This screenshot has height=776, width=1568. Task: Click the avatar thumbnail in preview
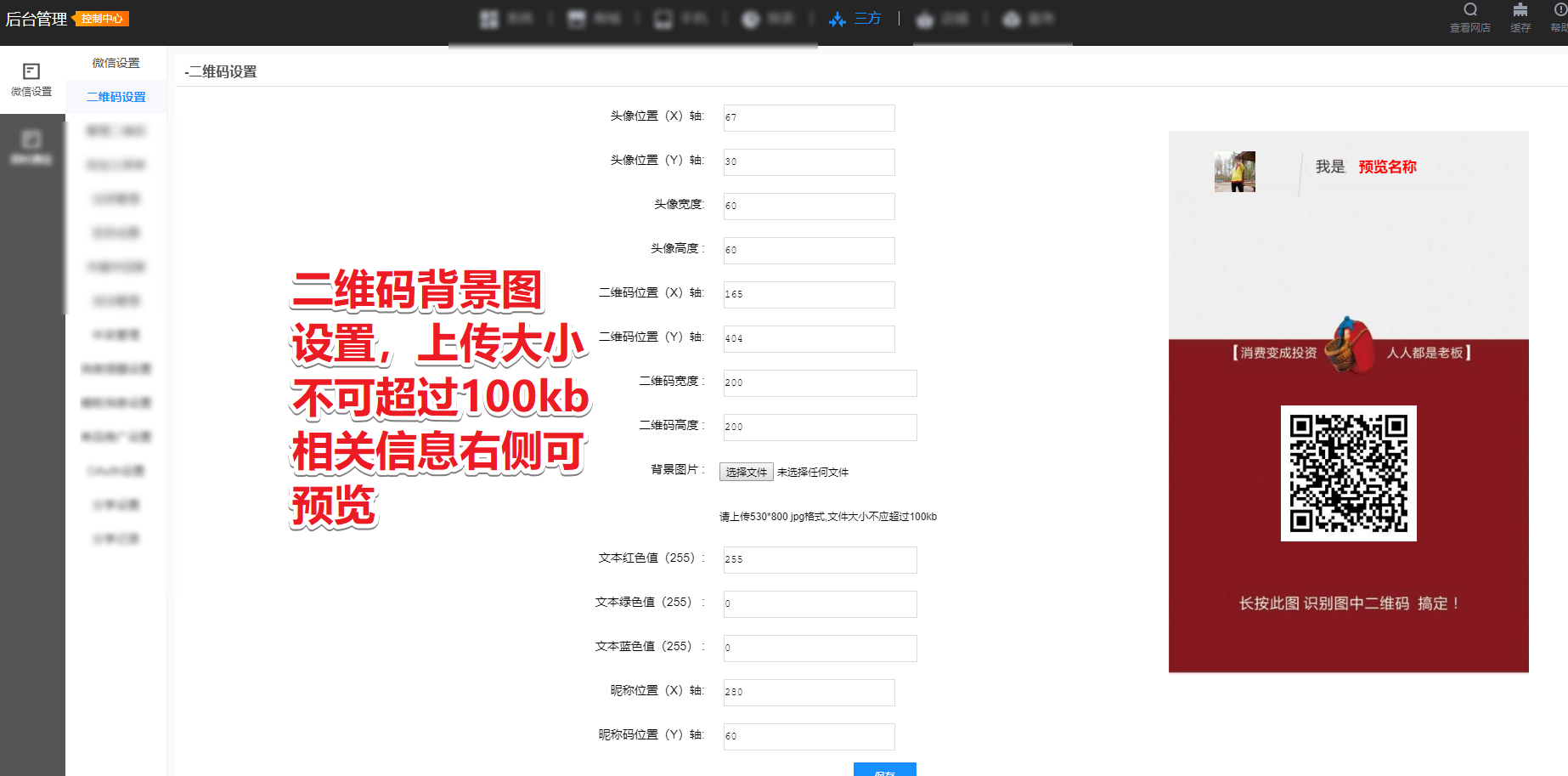tap(1235, 172)
